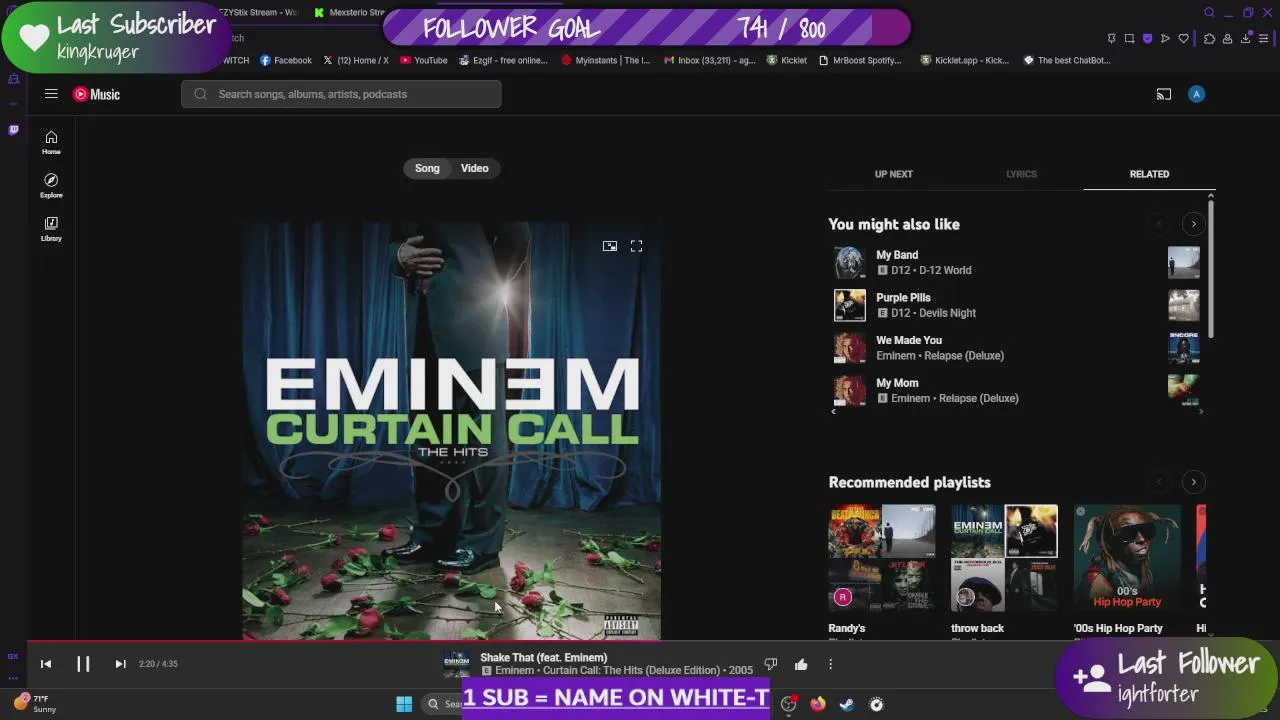
Task: Switch player to Song mode
Action: [x=427, y=168]
